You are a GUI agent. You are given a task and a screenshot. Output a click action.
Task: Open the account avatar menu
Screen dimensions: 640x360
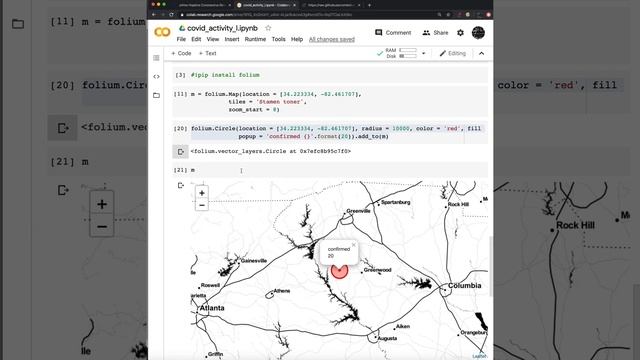coord(478,33)
